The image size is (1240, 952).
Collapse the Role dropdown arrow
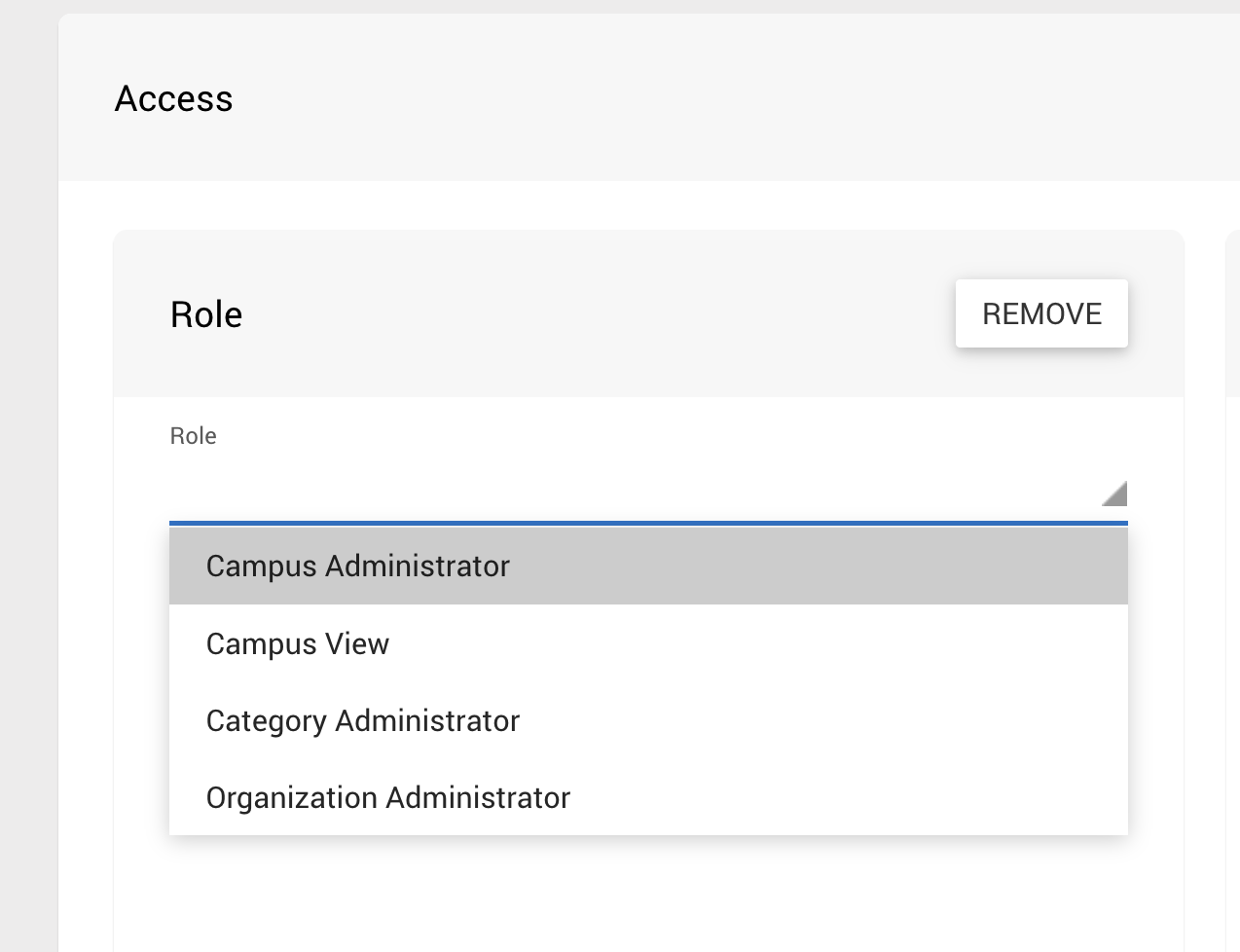pyautogui.click(x=1115, y=494)
